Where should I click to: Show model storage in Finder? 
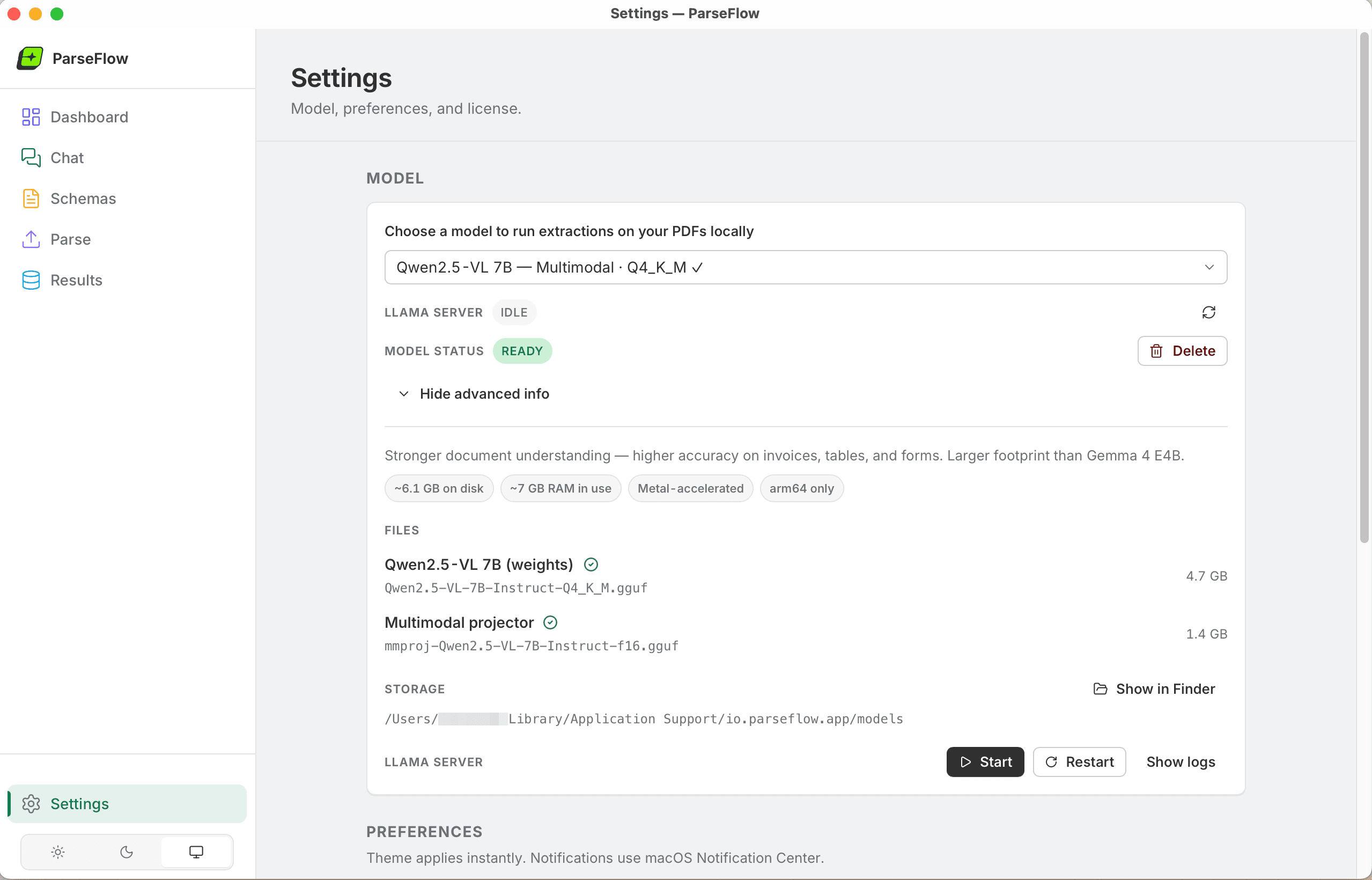tap(1154, 688)
